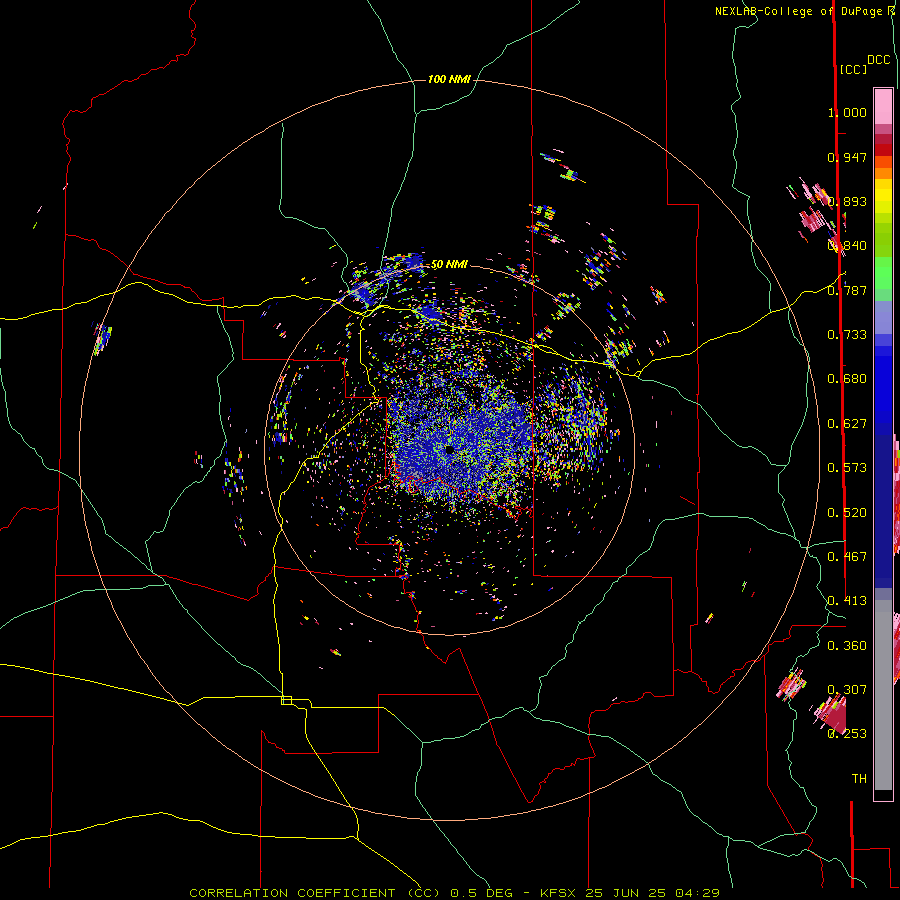The height and width of the screenshot is (900, 900).
Task: Click the 0.680 scale value
Action: click(847, 379)
